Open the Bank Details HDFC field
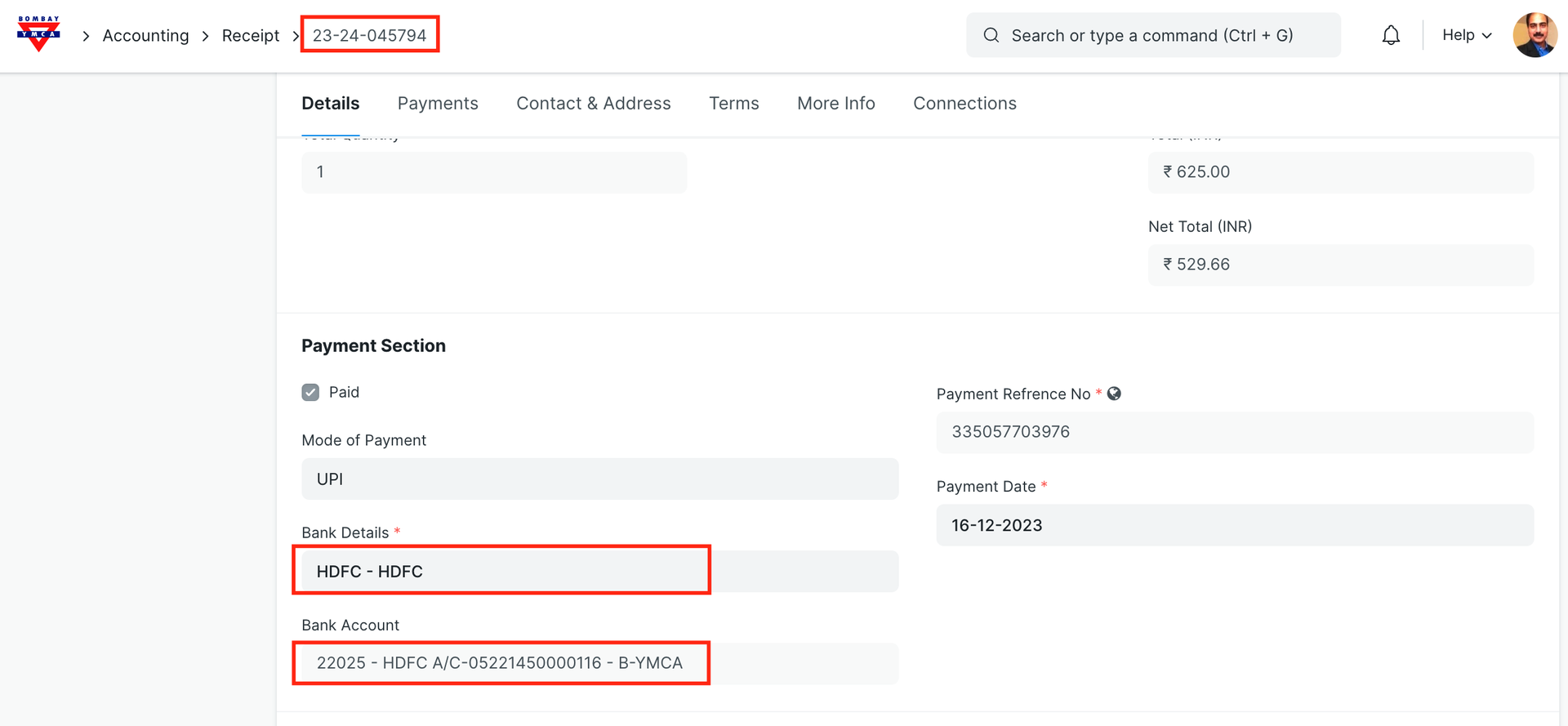 pyautogui.click(x=599, y=571)
